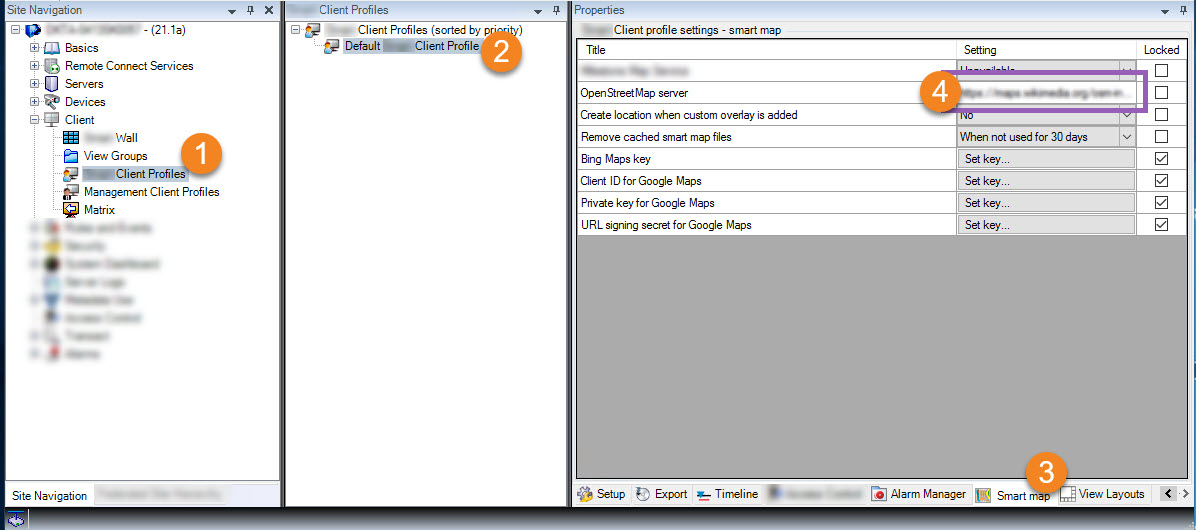Click the Servers icon in tree
This screenshot has width=1196, height=530.
52,84
